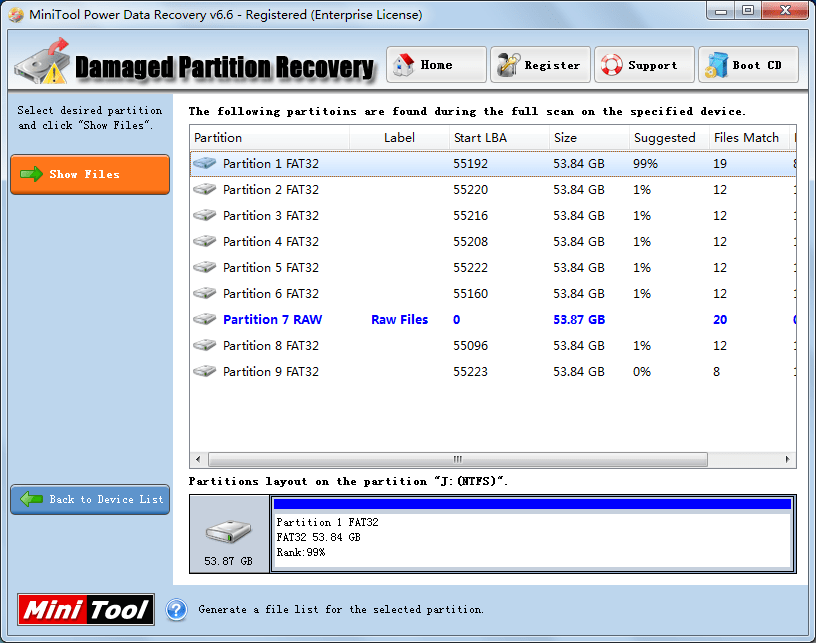The height and width of the screenshot is (643, 816).
Task: Click the scroll right arrow of partition list
Action: coord(787,459)
